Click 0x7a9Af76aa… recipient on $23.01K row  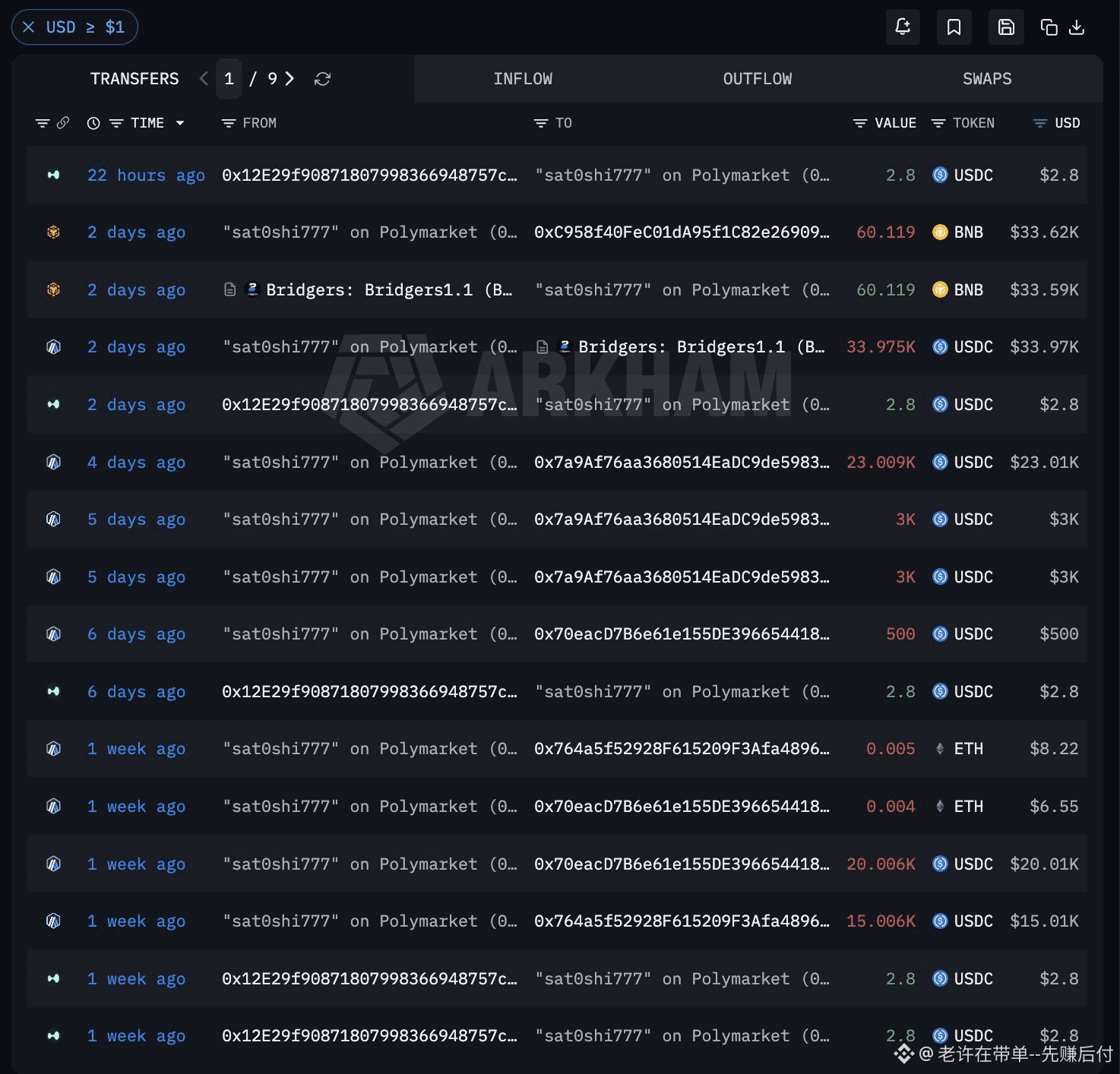(x=682, y=462)
